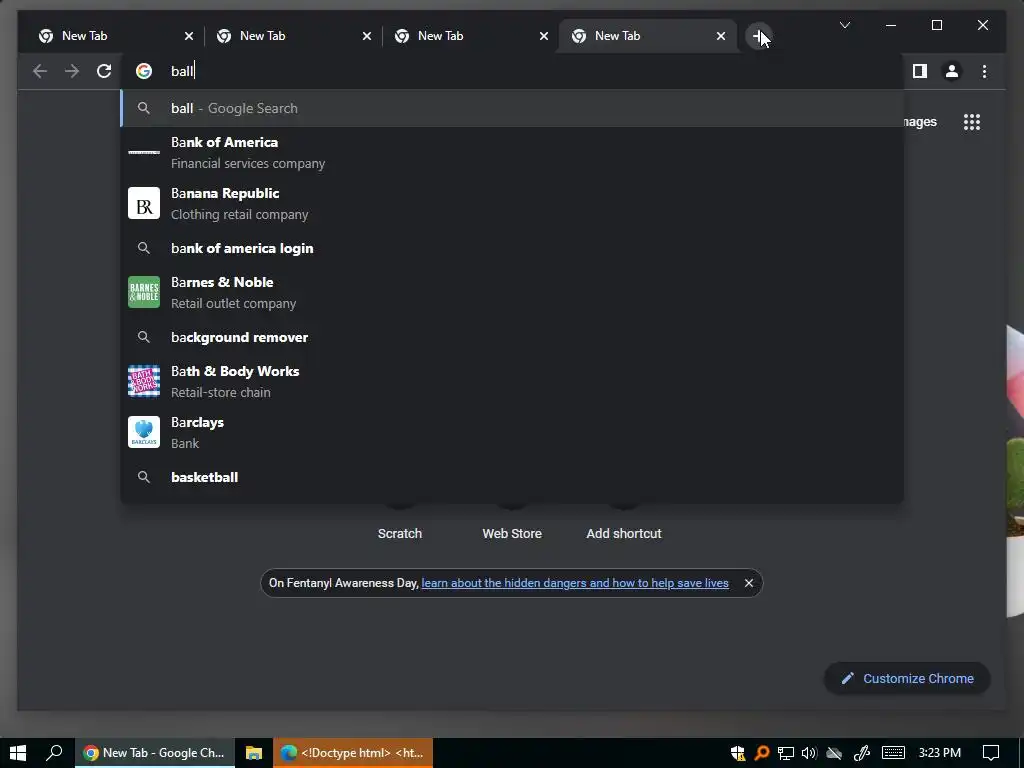Open Chrome three-dot menu
The width and height of the screenshot is (1024, 768).
coord(984,71)
